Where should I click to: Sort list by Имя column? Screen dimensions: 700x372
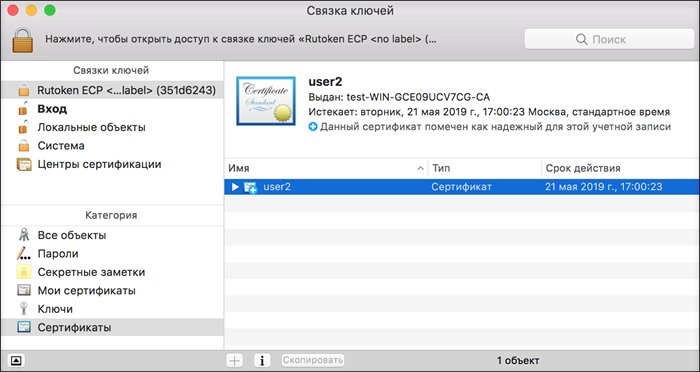[326, 168]
